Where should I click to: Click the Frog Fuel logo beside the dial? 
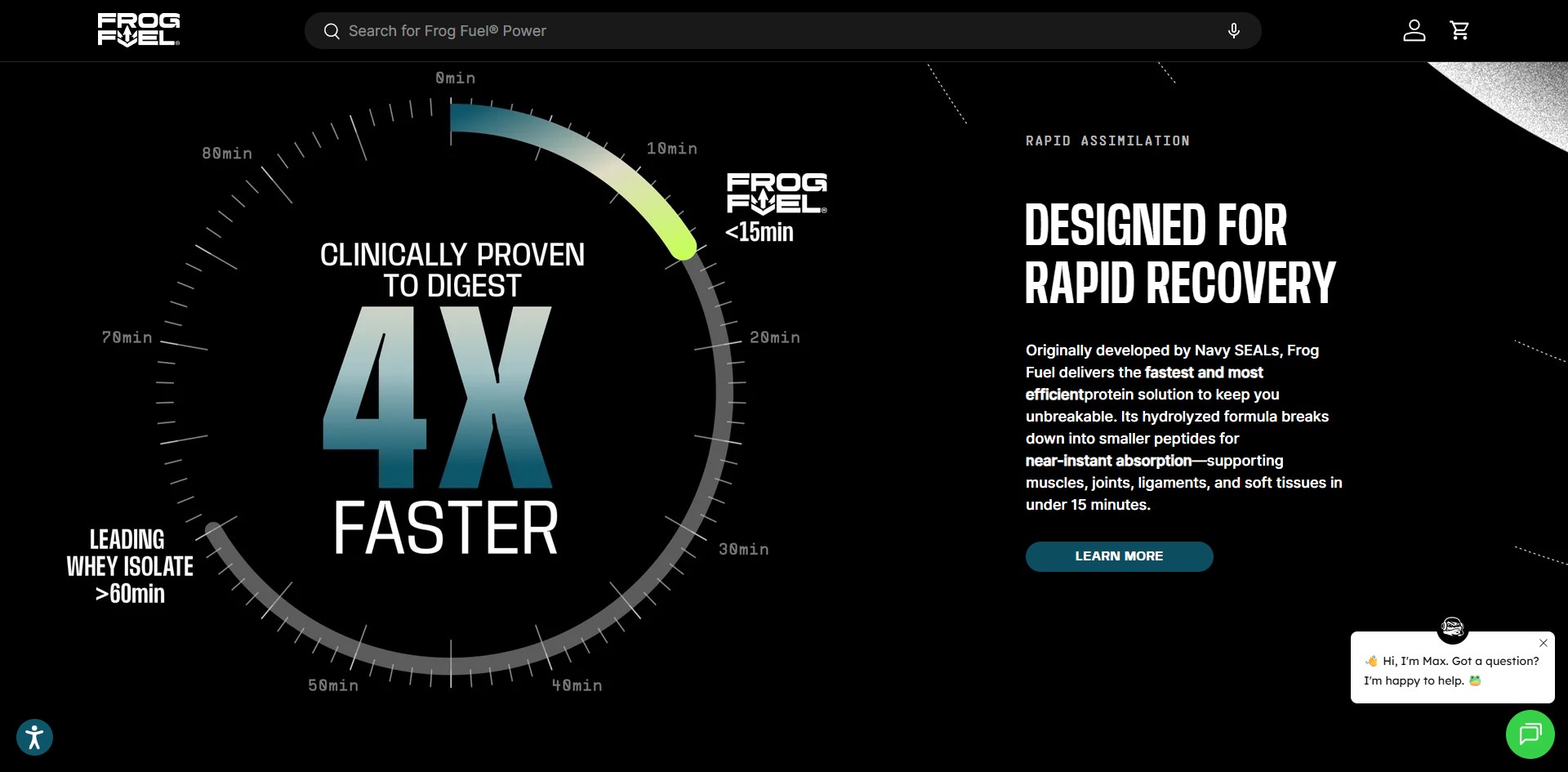777,194
